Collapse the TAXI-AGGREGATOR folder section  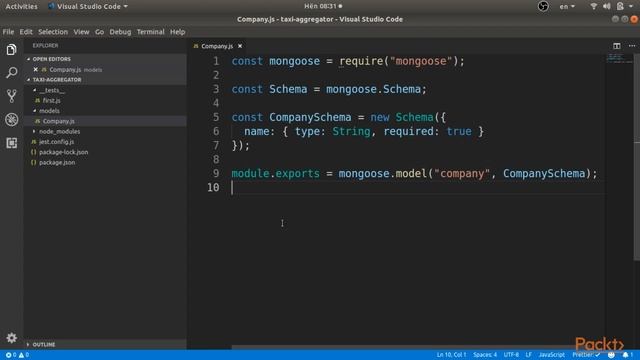click(57, 80)
